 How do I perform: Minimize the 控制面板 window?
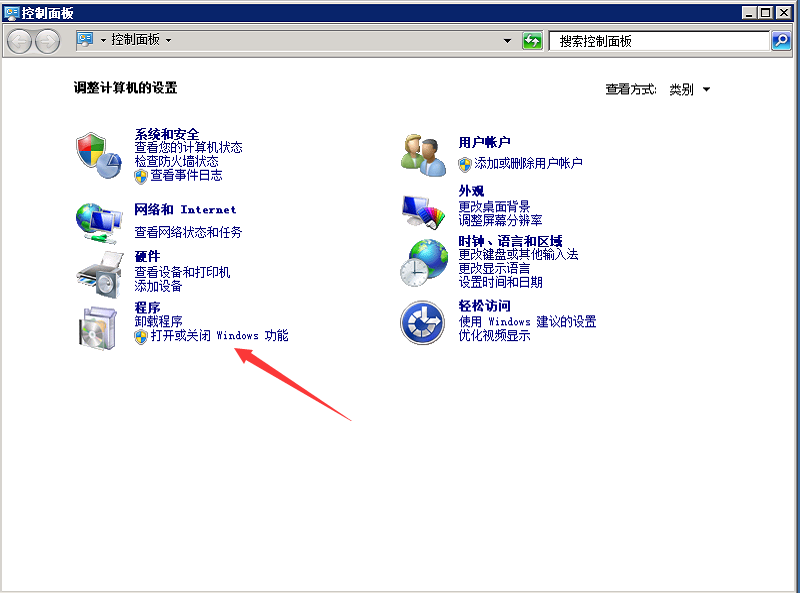(x=749, y=13)
